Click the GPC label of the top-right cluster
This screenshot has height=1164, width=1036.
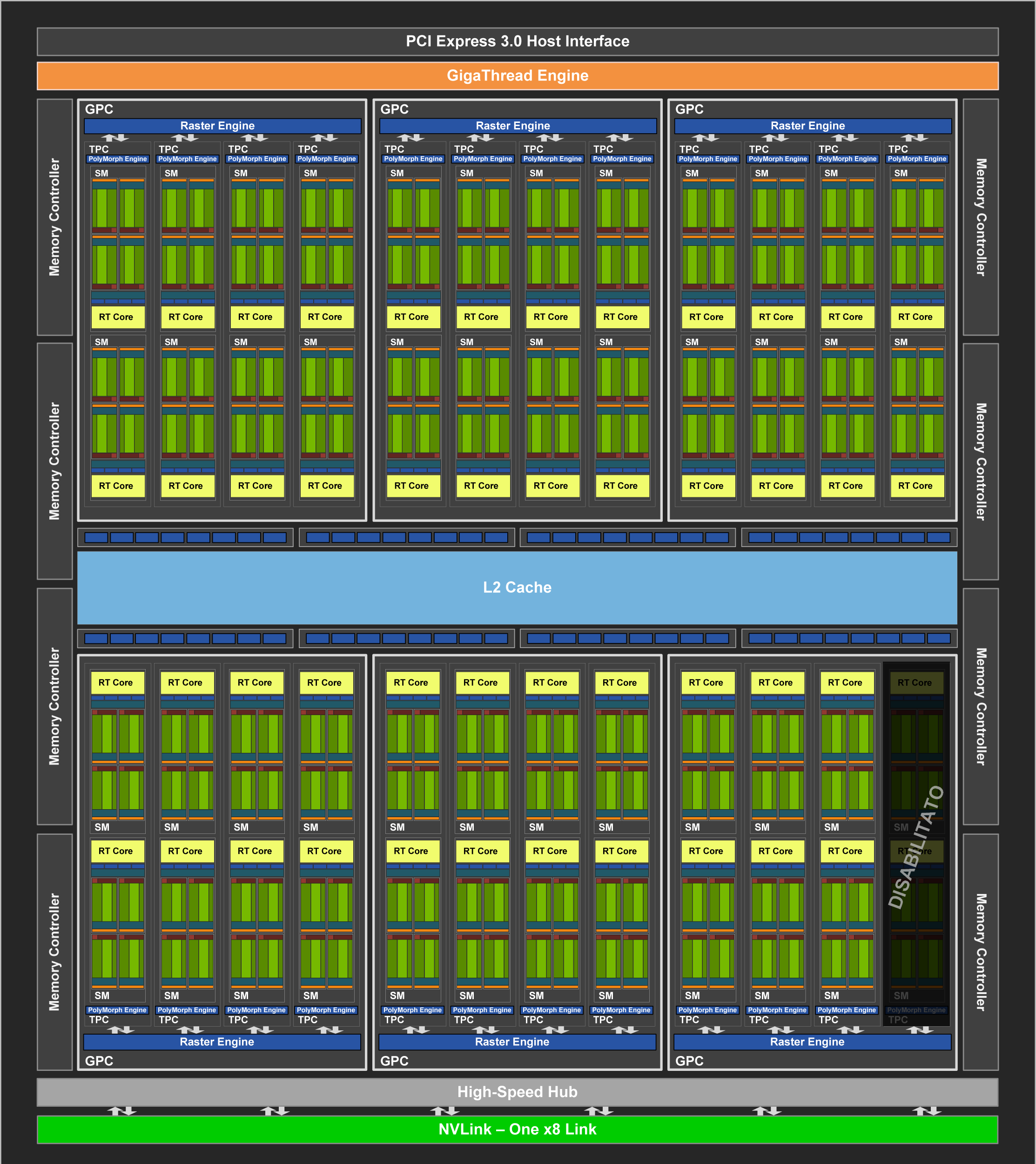[689, 109]
